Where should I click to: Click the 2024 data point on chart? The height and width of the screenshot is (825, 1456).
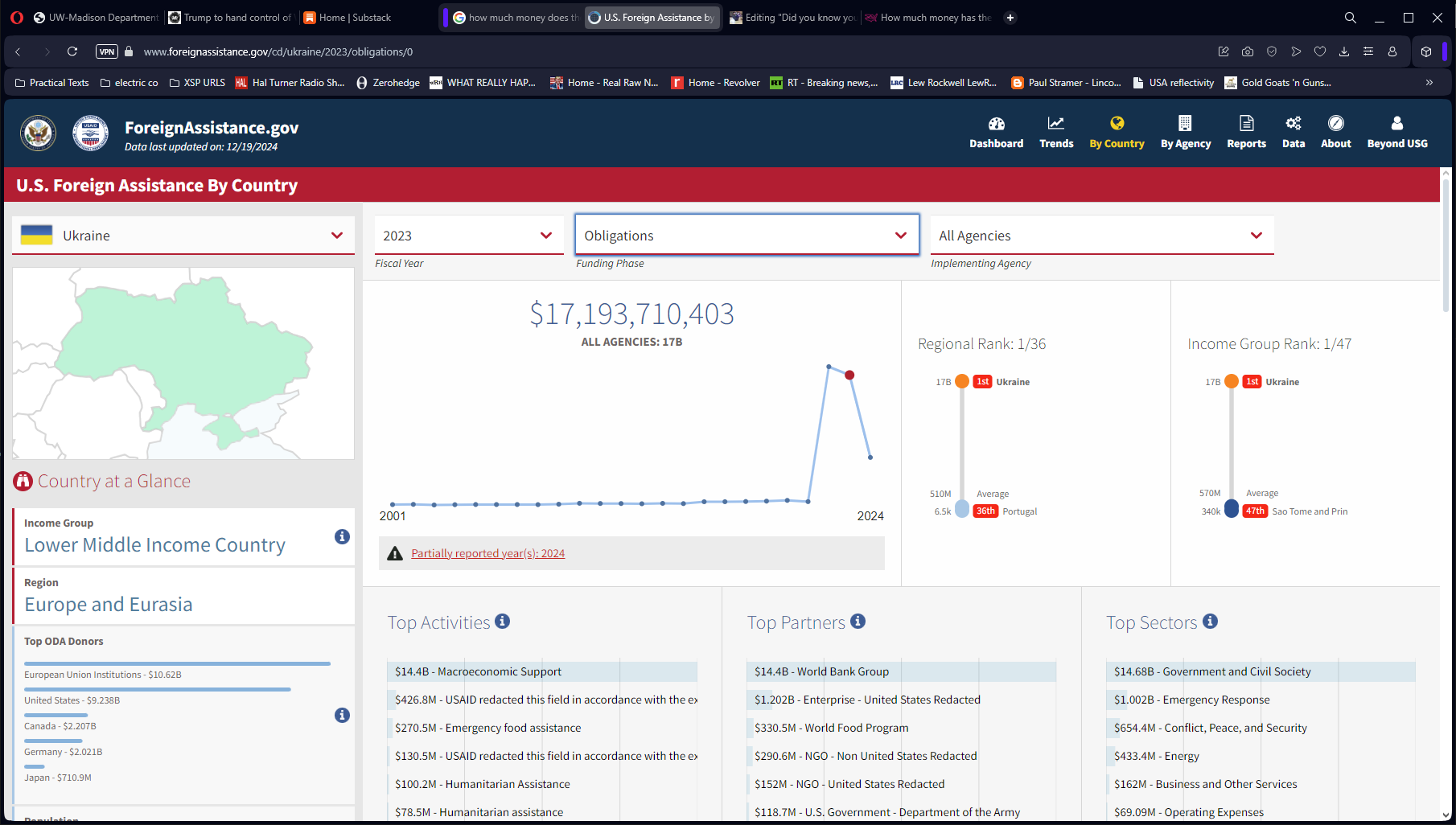870,458
